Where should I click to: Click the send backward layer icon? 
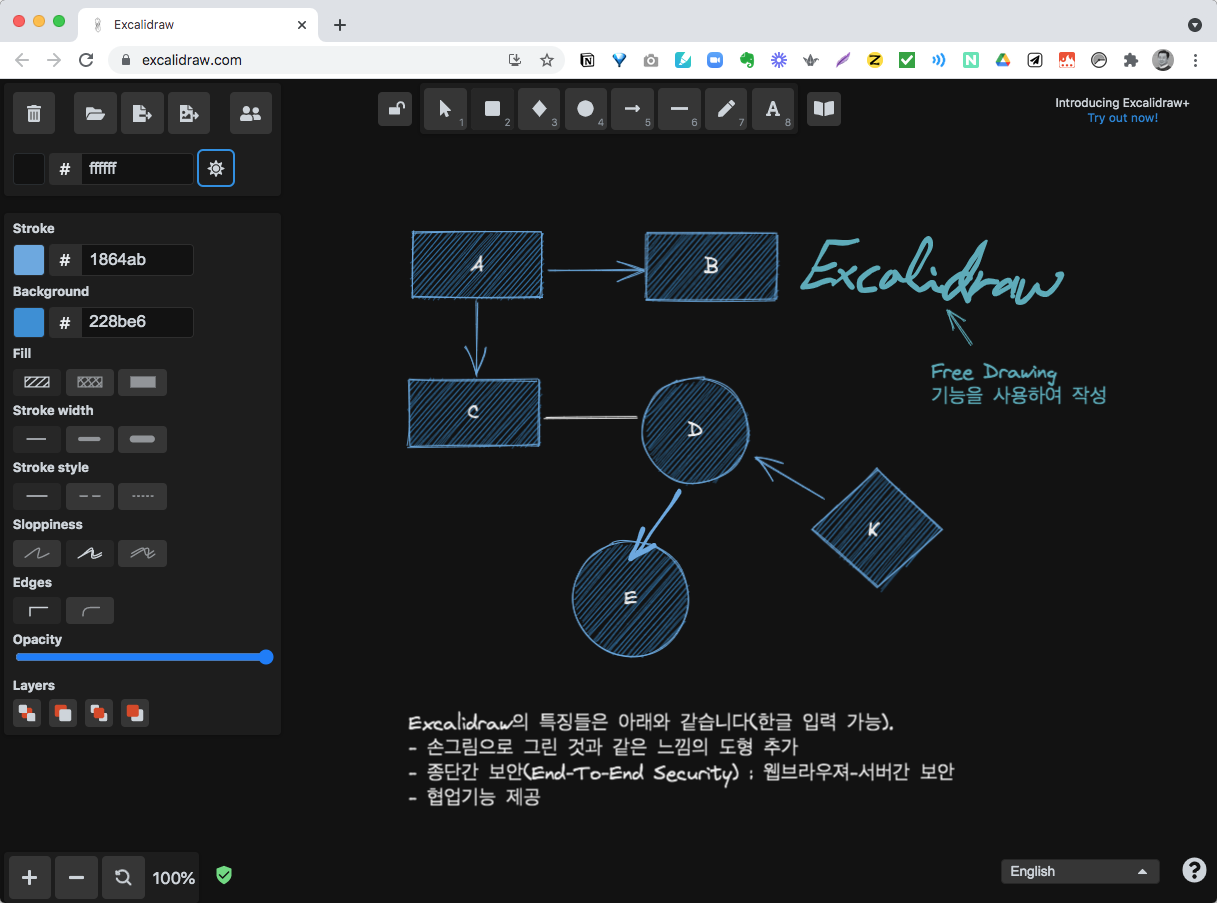click(63, 713)
